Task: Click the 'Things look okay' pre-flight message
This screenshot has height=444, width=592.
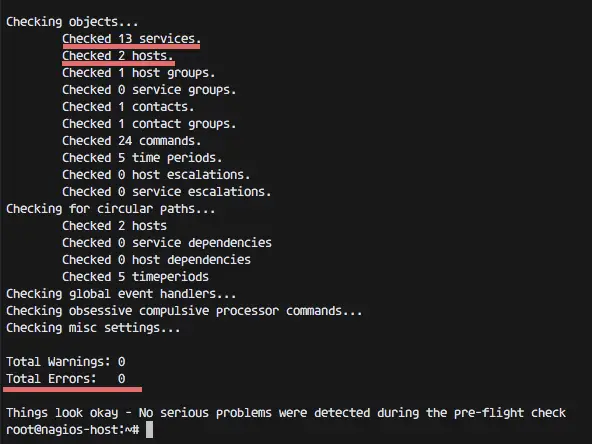Action: click(286, 413)
